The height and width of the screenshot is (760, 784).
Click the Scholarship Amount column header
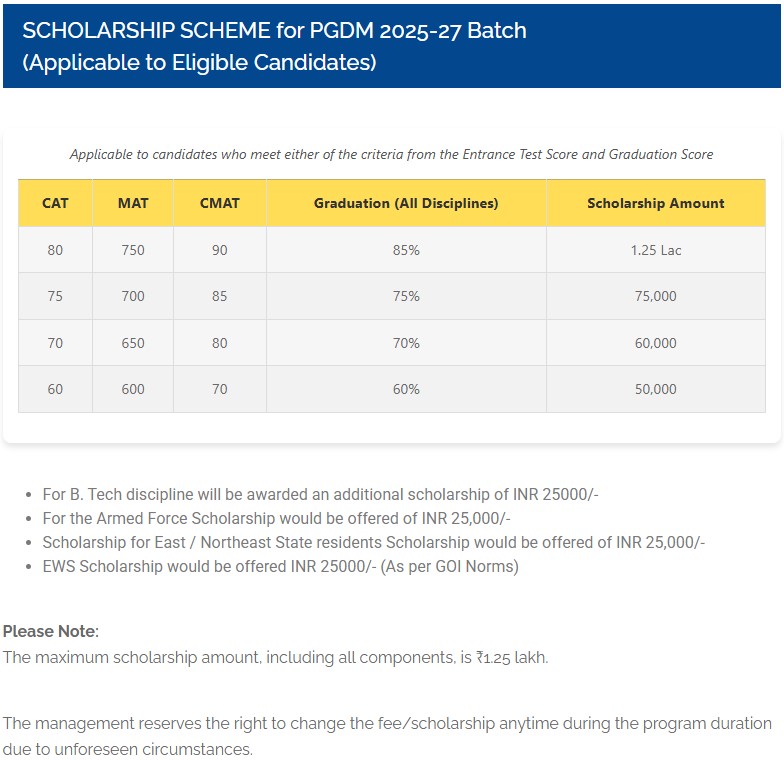coord(655,203)
